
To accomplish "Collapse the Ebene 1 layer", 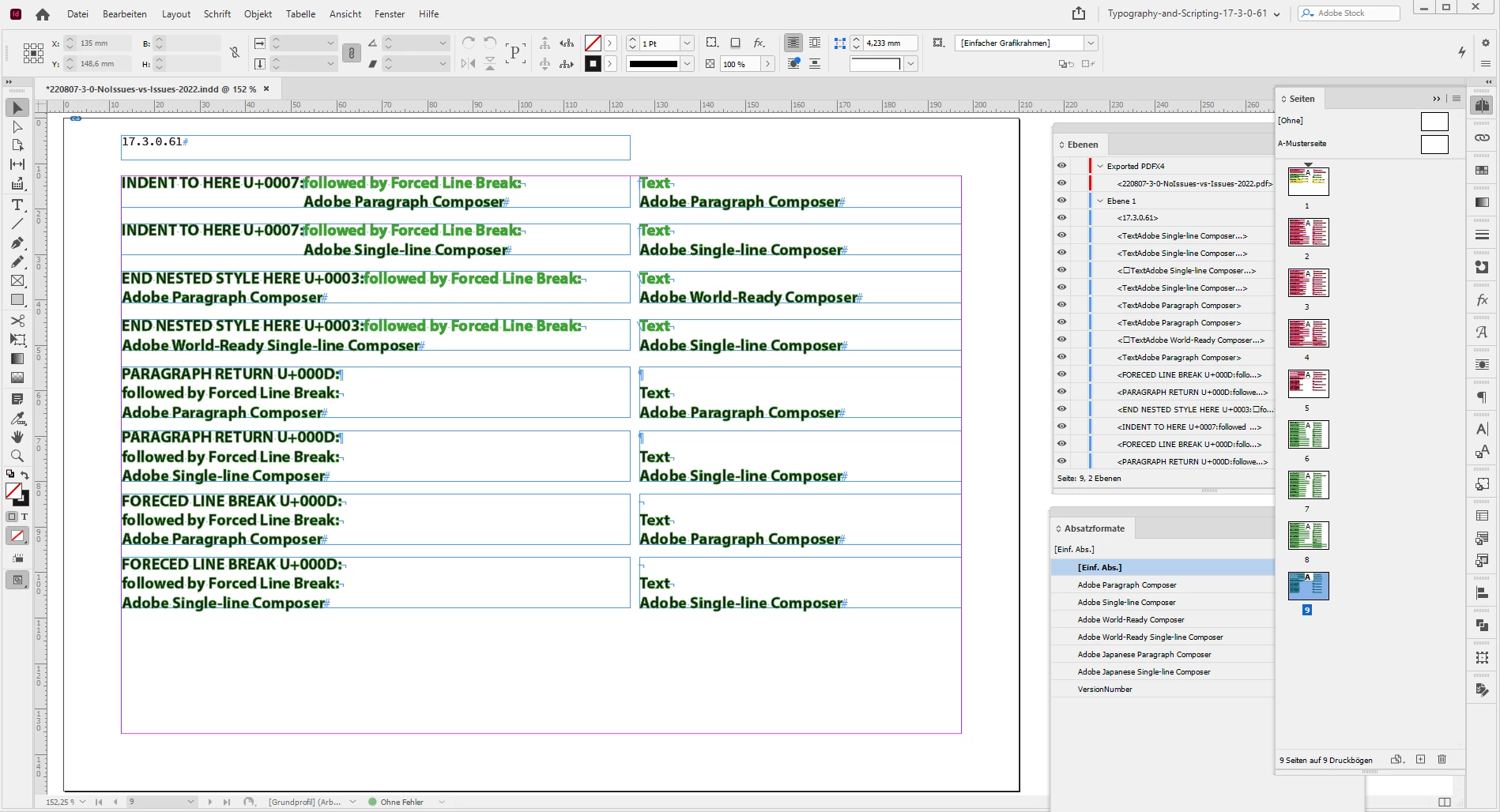I will coord(1100,201).
